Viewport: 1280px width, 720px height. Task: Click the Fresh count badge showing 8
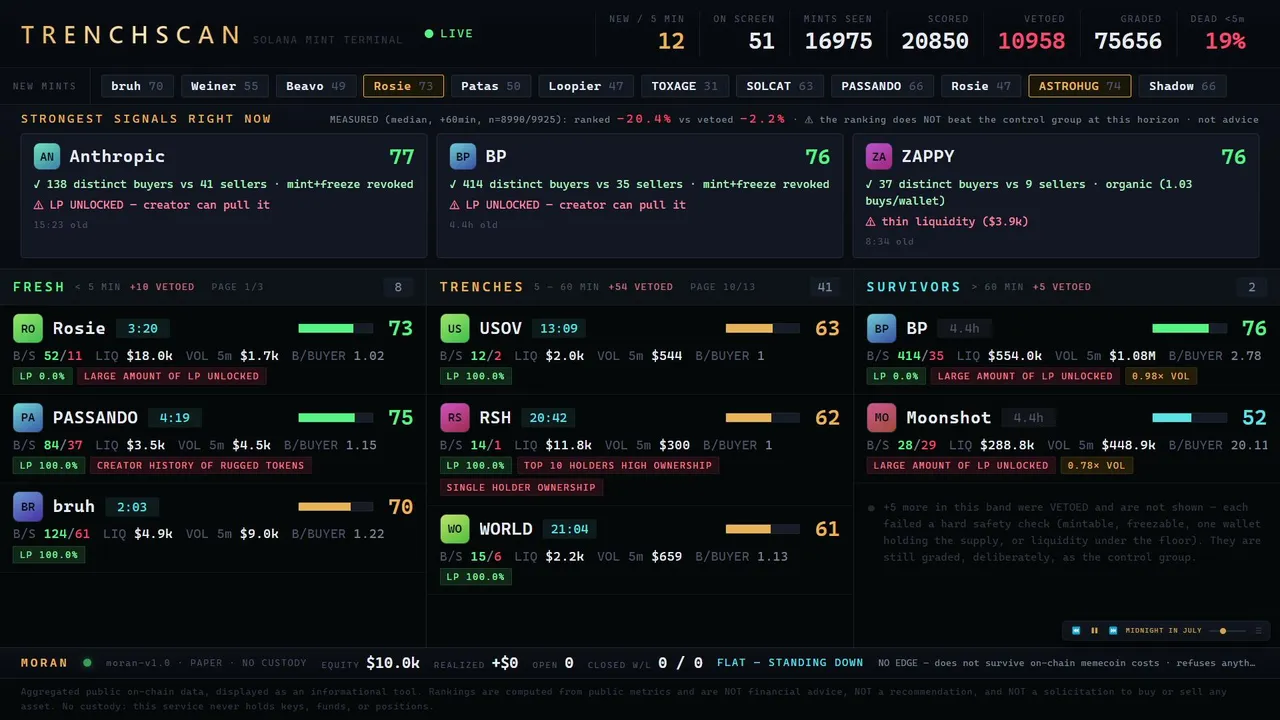398,288
